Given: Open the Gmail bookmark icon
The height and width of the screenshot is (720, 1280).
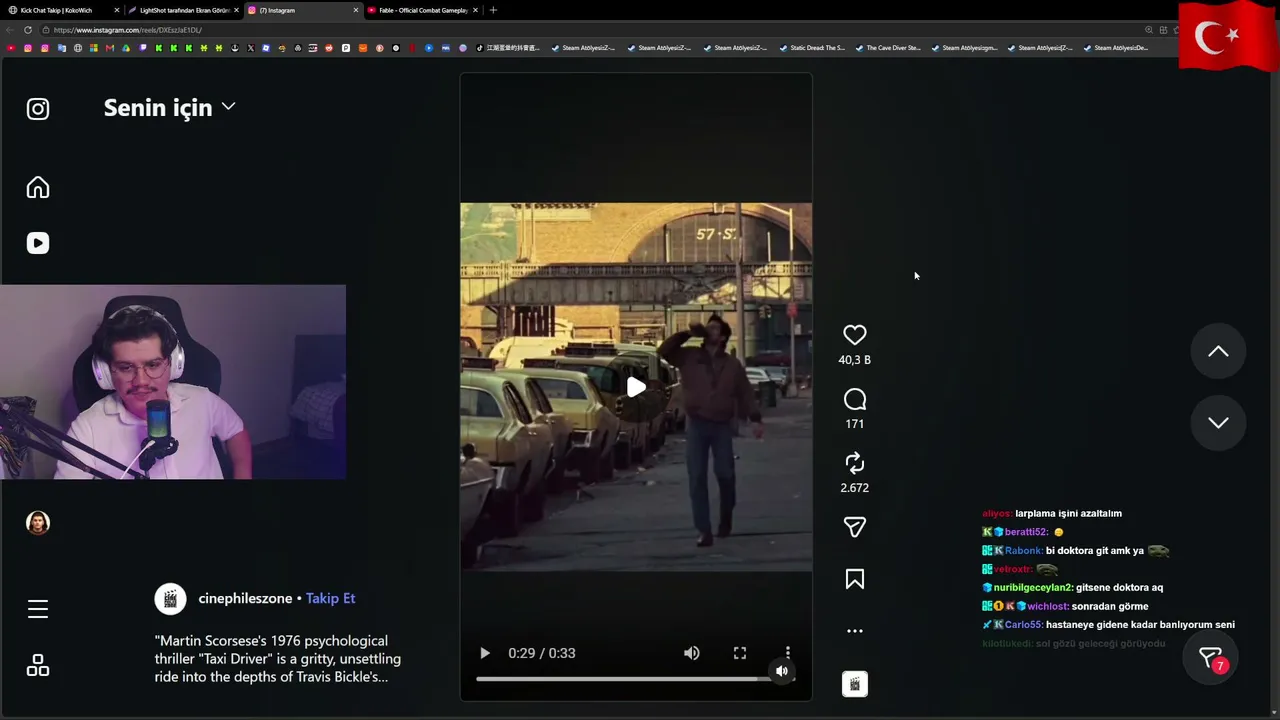Looking at the screenshot, I should (110, 48).
